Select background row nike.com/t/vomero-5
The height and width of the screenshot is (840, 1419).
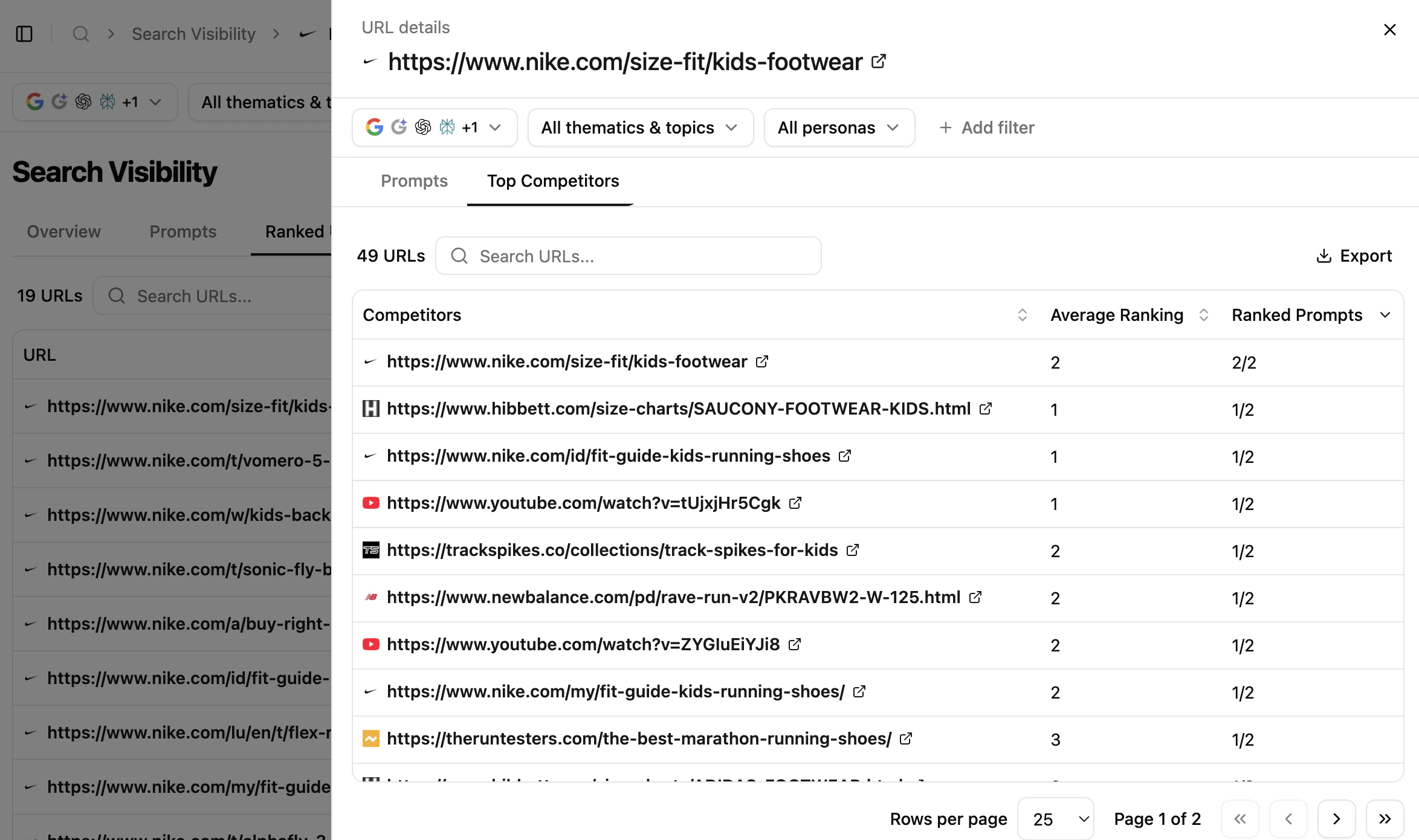pyautogui.click(x=172, y=460)
